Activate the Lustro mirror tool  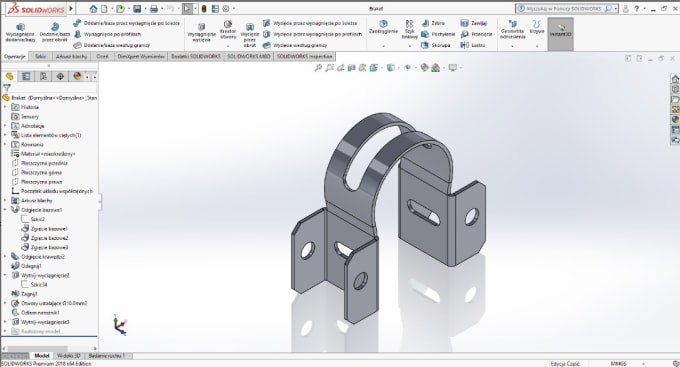[472, 45]
